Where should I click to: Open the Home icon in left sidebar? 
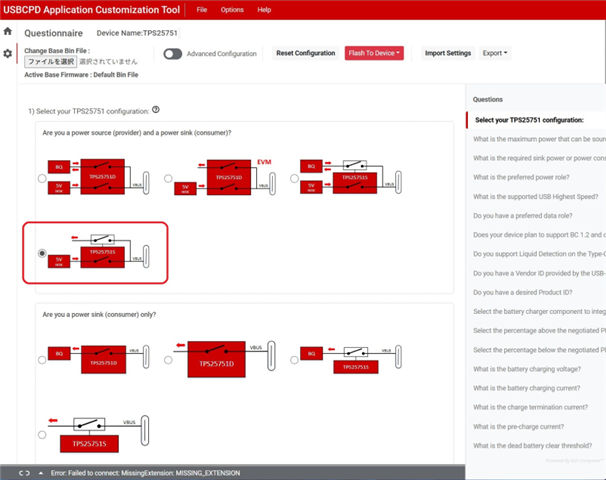coord(8,31)
